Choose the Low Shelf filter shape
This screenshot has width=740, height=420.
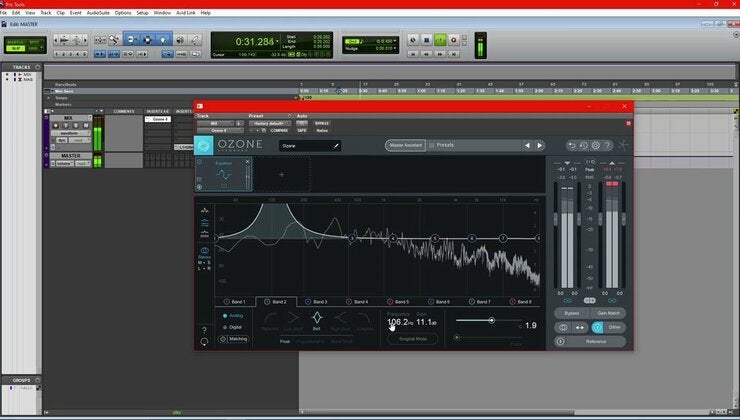click(x=293, y=320)
